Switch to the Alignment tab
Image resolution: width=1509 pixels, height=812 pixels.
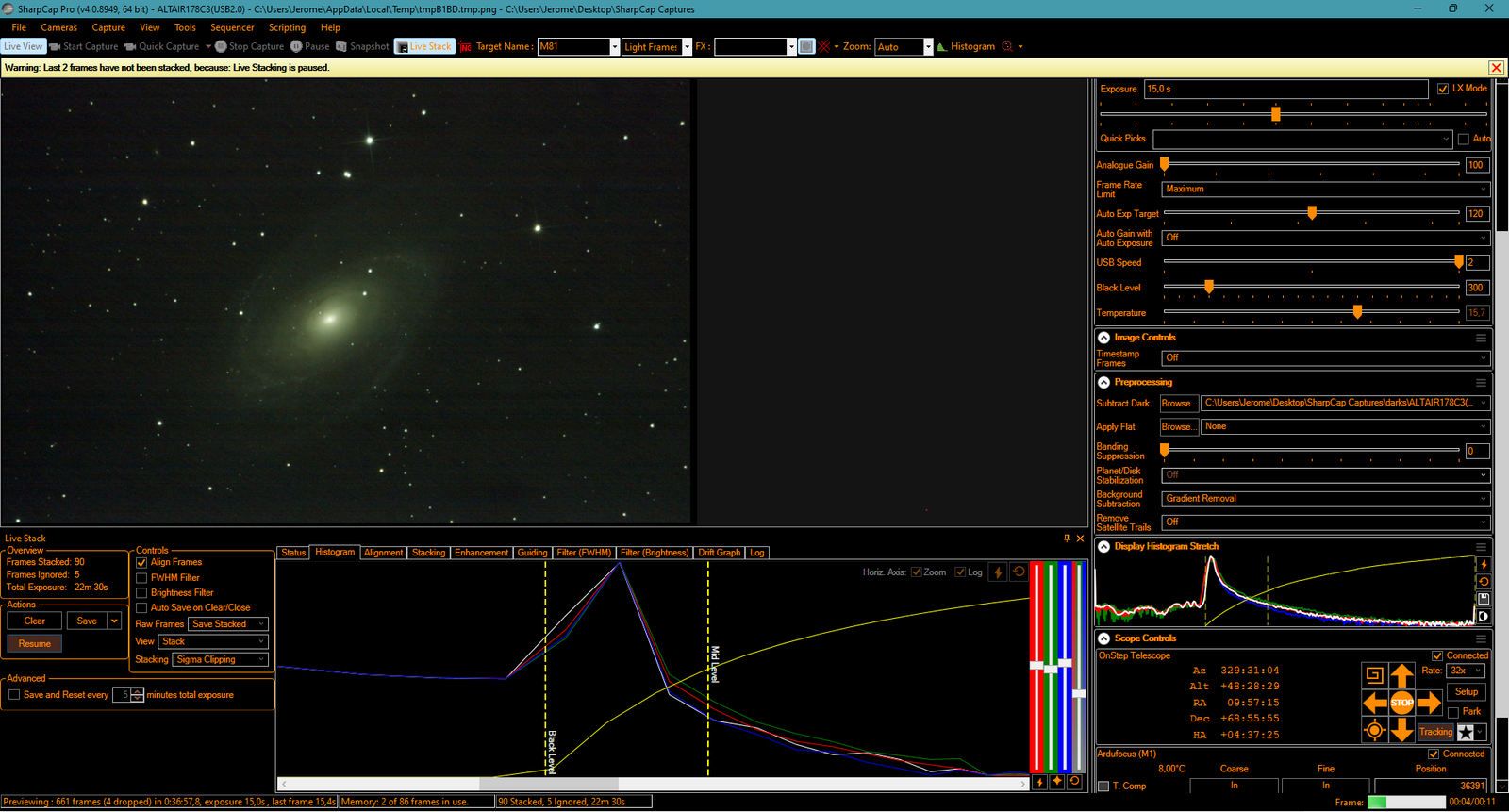(383, 553)
